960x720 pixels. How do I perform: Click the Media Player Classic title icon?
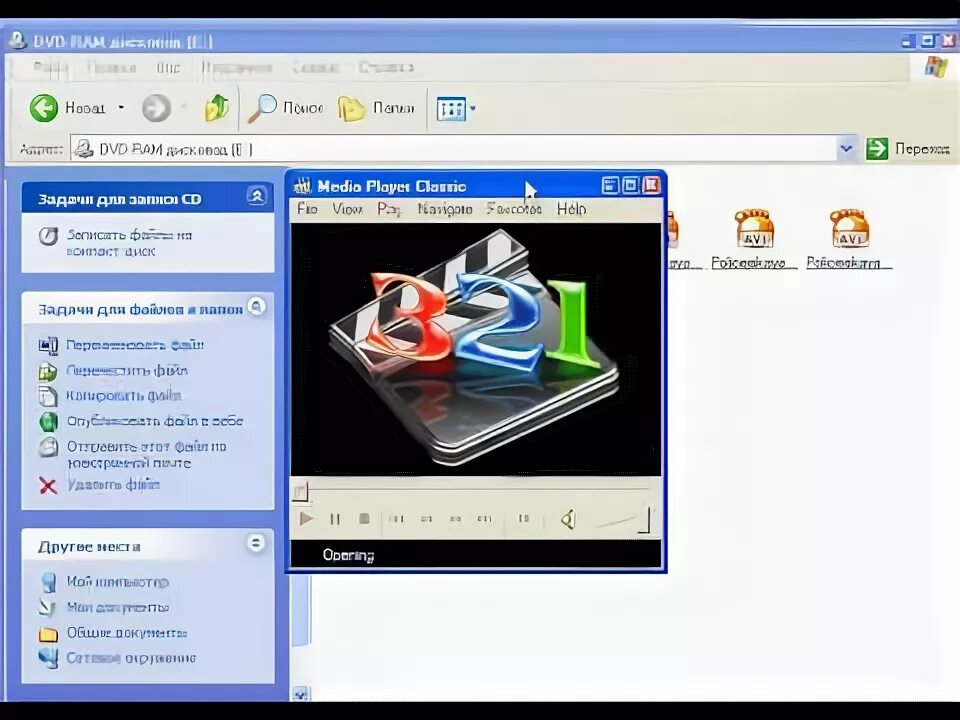(x=303, y=186)
